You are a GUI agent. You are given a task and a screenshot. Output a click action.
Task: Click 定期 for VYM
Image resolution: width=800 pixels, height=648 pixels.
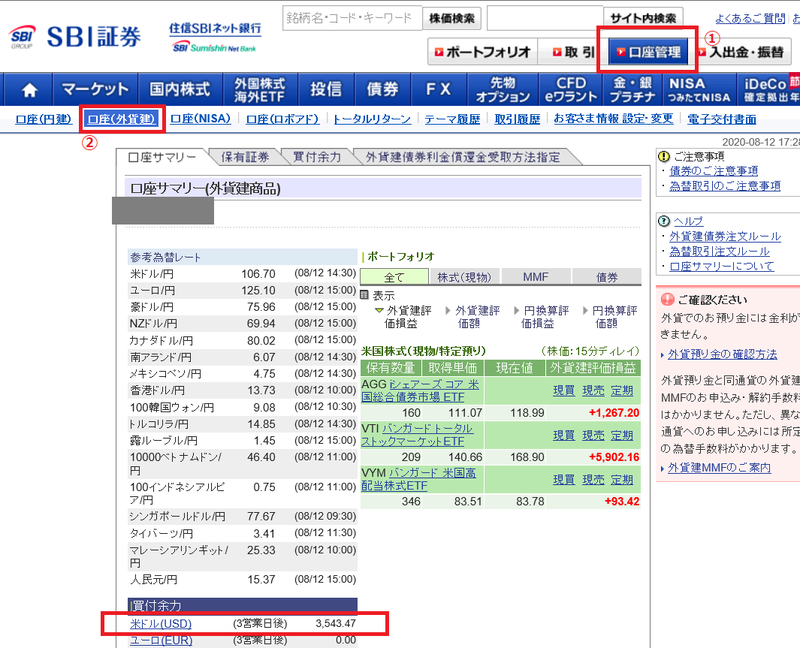(622, 480)
